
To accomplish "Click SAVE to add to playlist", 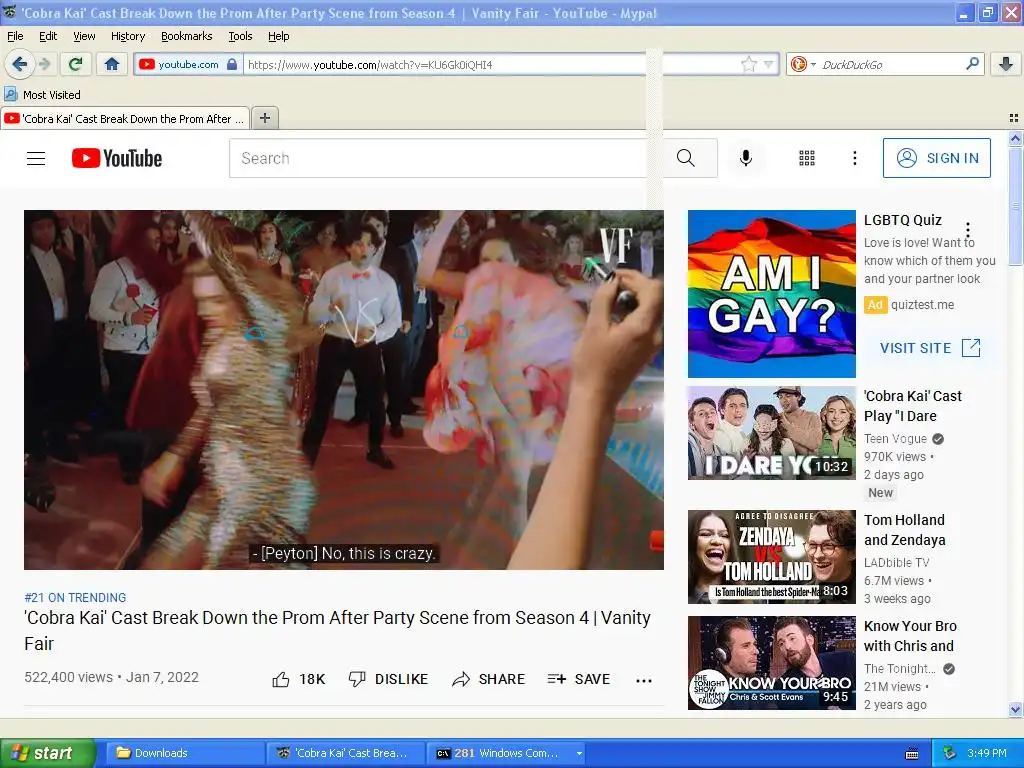I will coord(579,679).
